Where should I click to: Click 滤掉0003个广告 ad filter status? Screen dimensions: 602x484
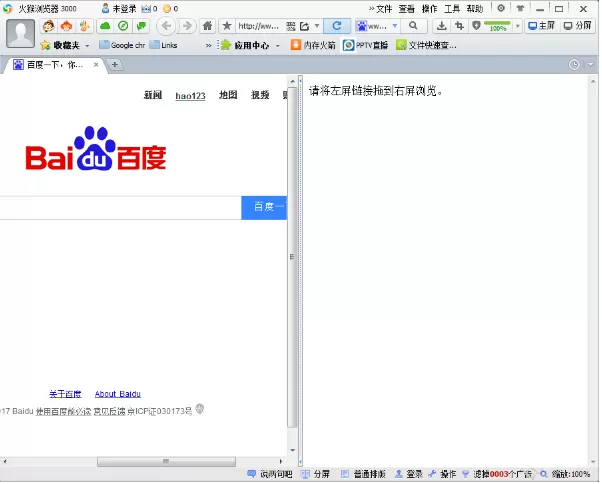(x=497, y=474)
